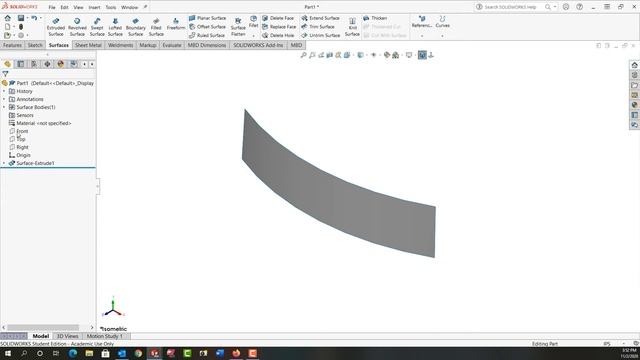Viewport: 640px width, 360px height.
Task: Switch to the Sheet Metal tab
Action: pyautogui.click(x=88, y=45)
